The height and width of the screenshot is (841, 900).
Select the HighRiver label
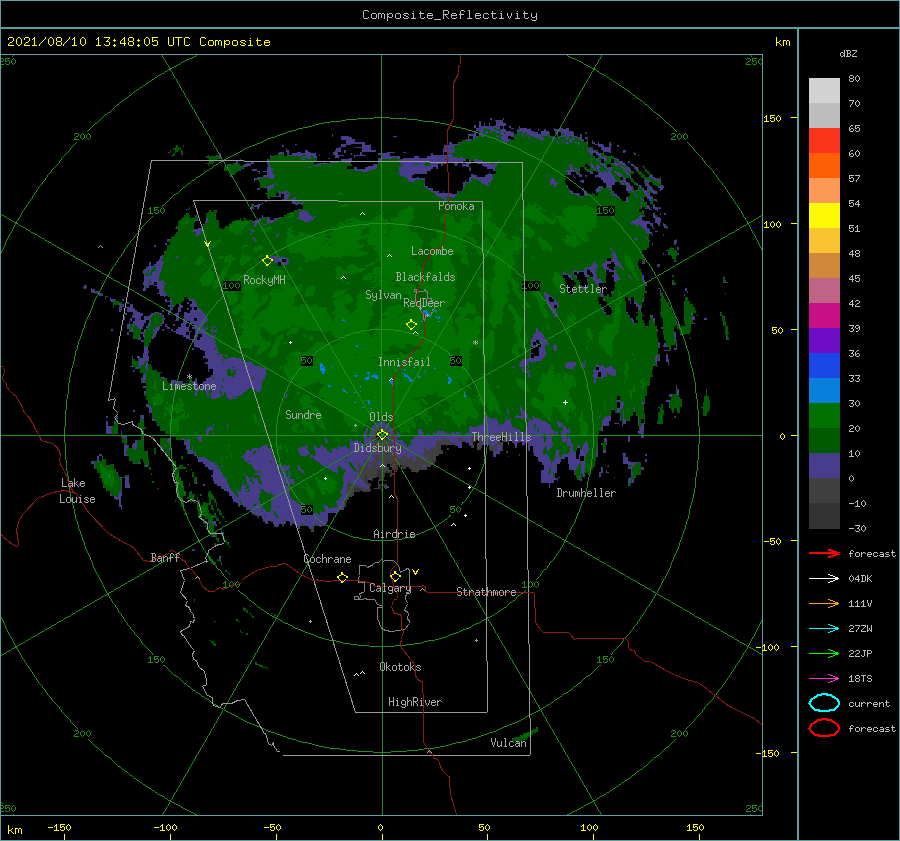click(x=415, y=702)
